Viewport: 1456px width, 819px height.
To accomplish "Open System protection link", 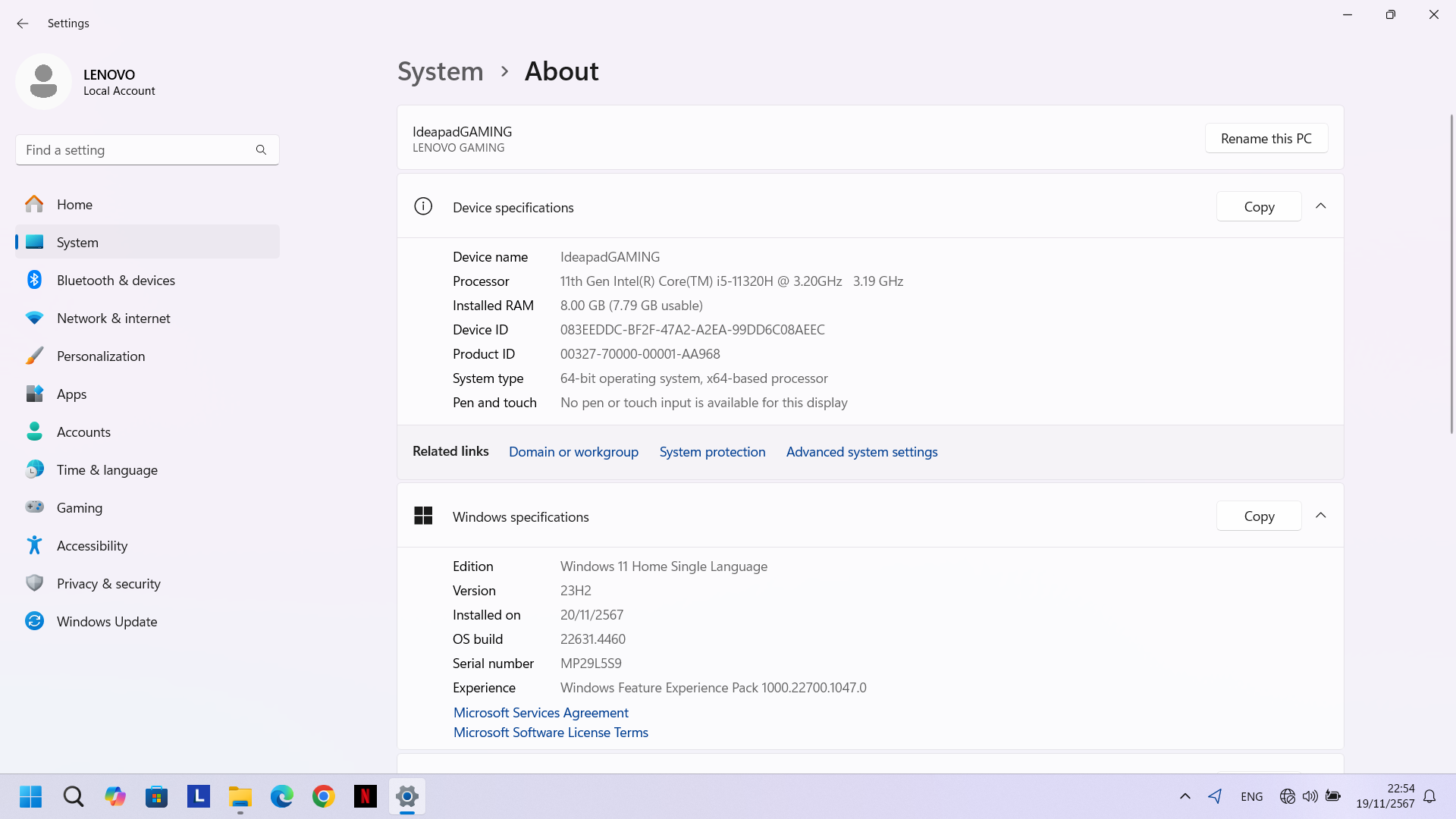I will 712,452.
